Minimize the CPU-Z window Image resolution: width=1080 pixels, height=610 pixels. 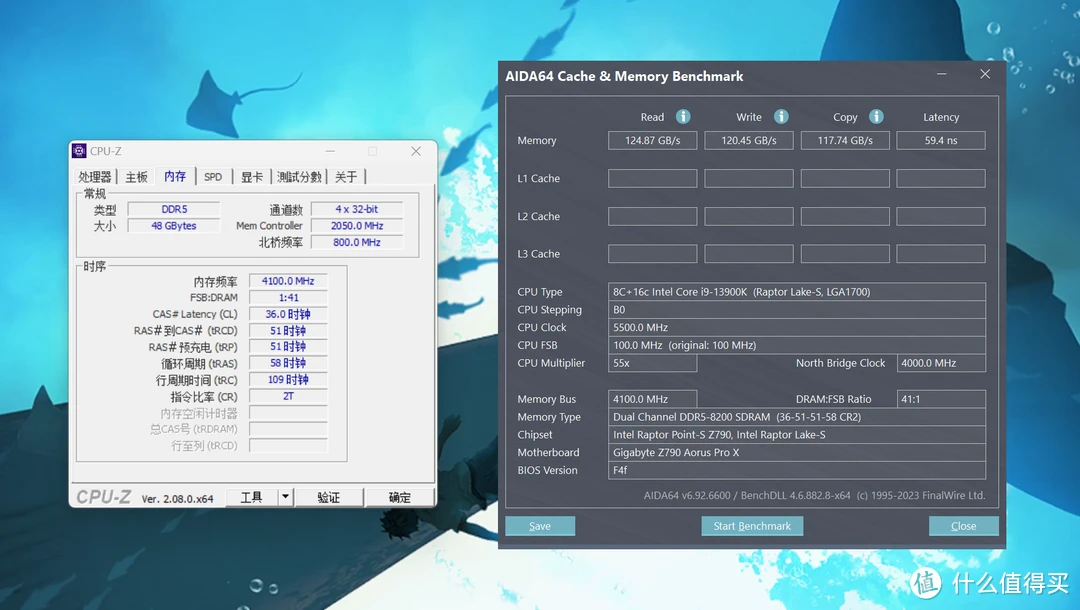(331, 151)
